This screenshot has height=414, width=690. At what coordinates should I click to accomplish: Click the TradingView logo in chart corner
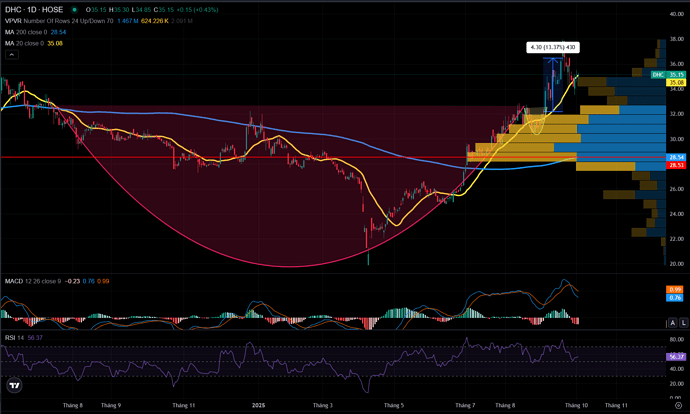15,384
